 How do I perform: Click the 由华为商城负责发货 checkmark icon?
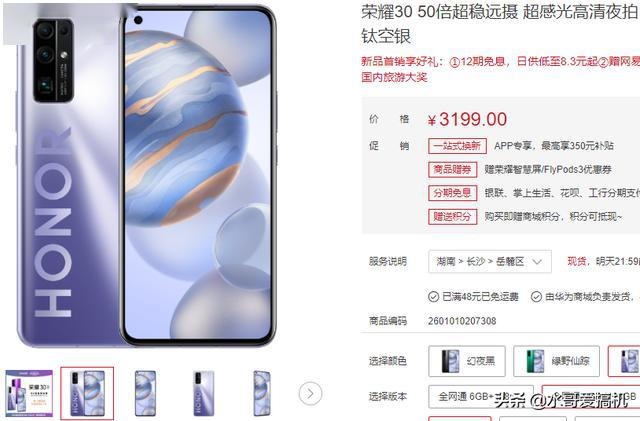[x=536, y=297]
